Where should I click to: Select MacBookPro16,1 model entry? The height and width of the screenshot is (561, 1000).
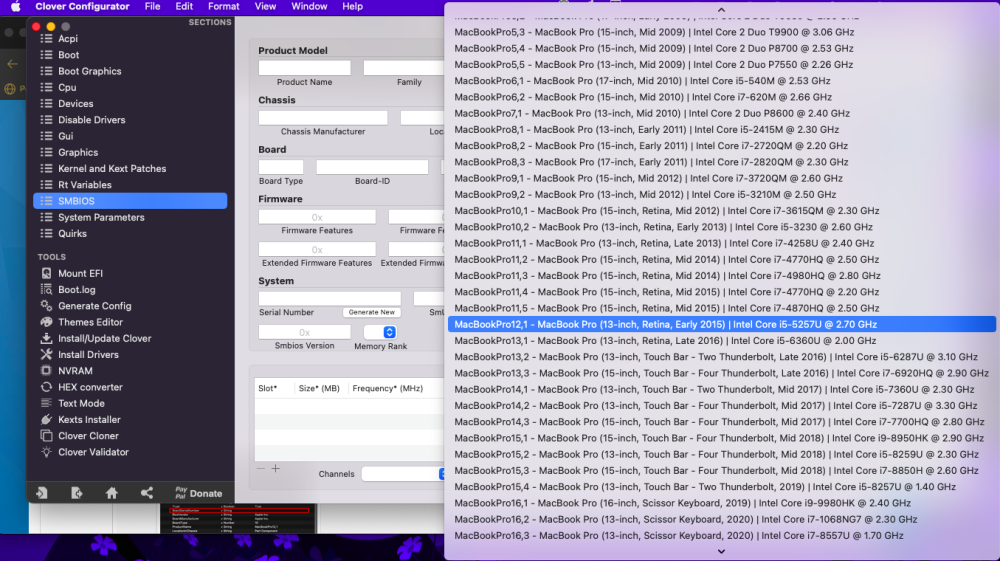pyautogui.click(x=721, y=503)
